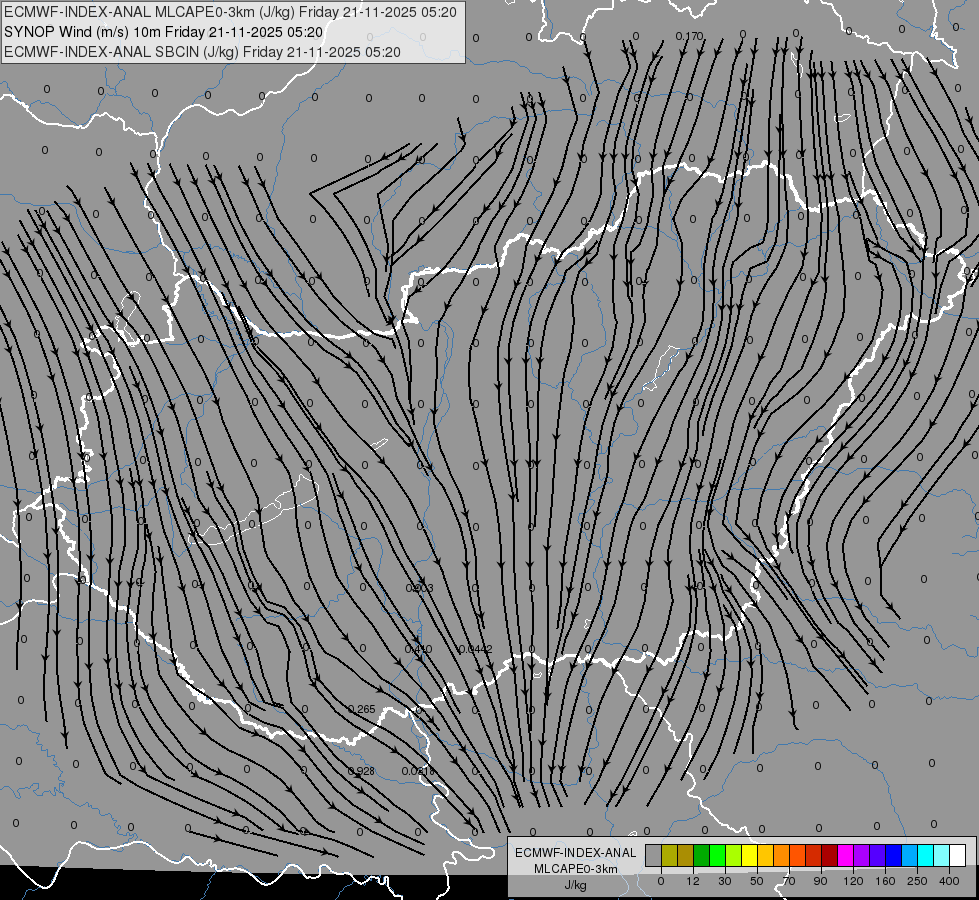Click the MLCAPE0-3km title line in header

[230, 12]
